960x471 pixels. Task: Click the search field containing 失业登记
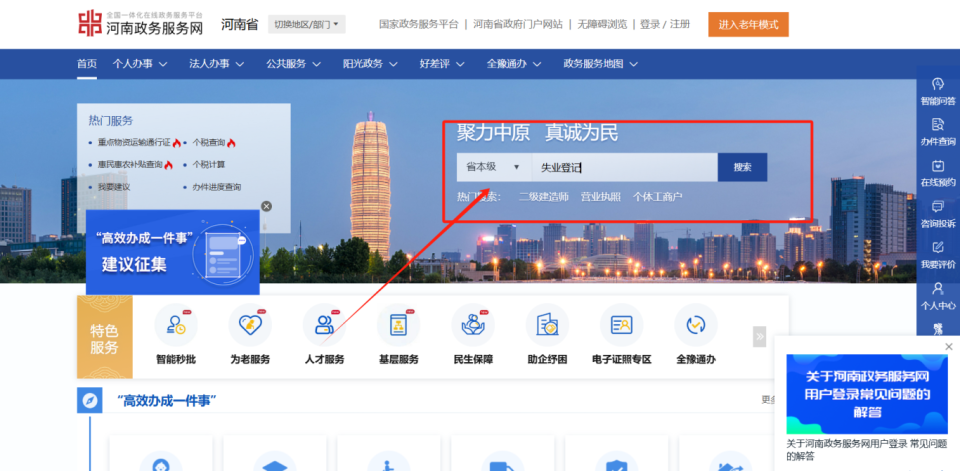click(624, 167)
